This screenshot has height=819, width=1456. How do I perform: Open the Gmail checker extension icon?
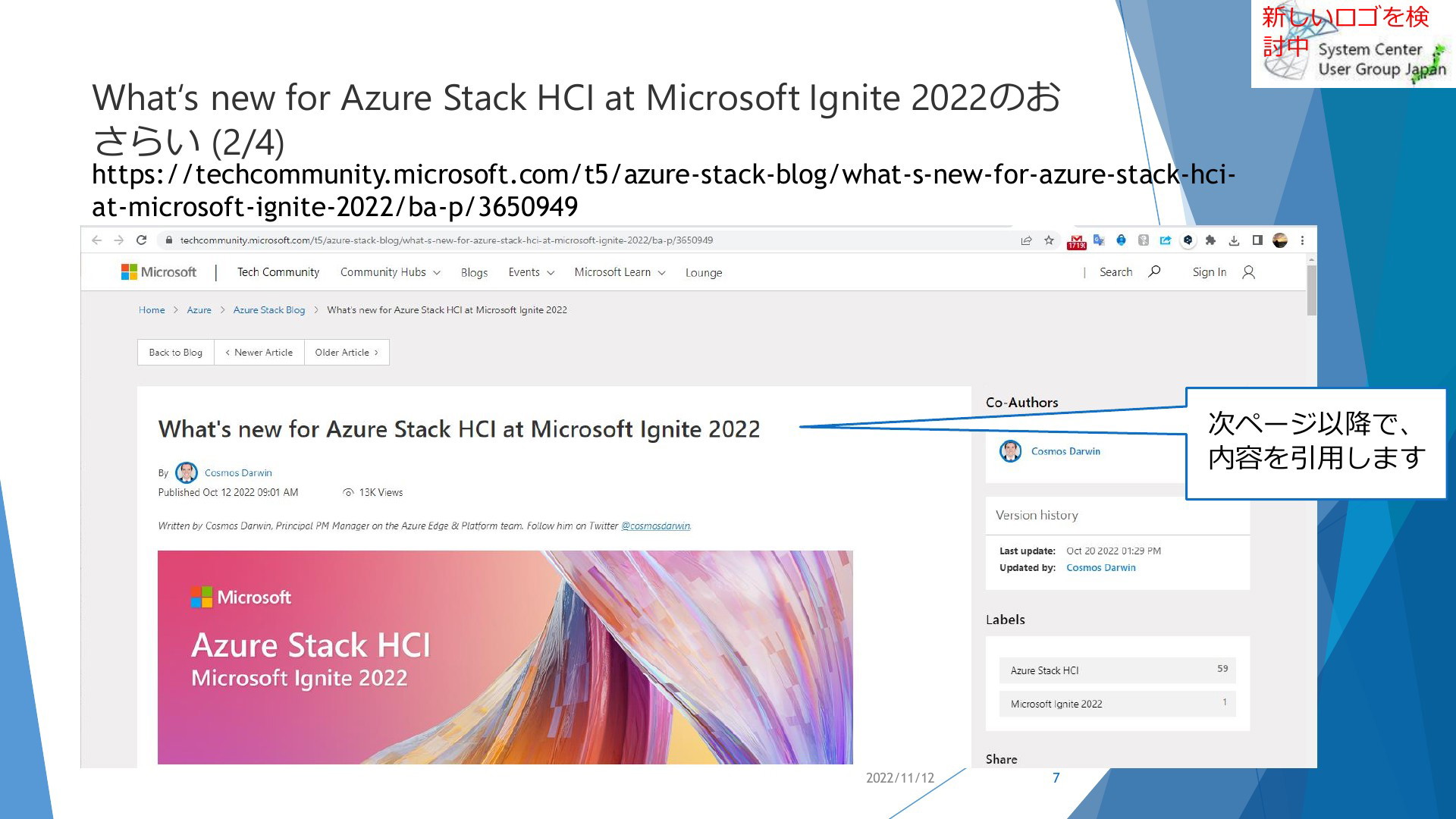(1076, 241)
